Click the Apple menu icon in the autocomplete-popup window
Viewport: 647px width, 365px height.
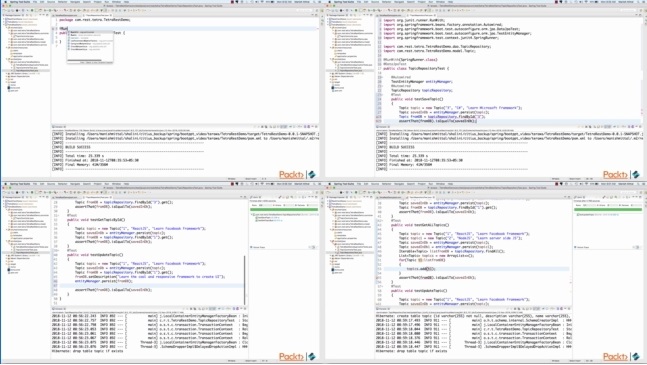5,2
